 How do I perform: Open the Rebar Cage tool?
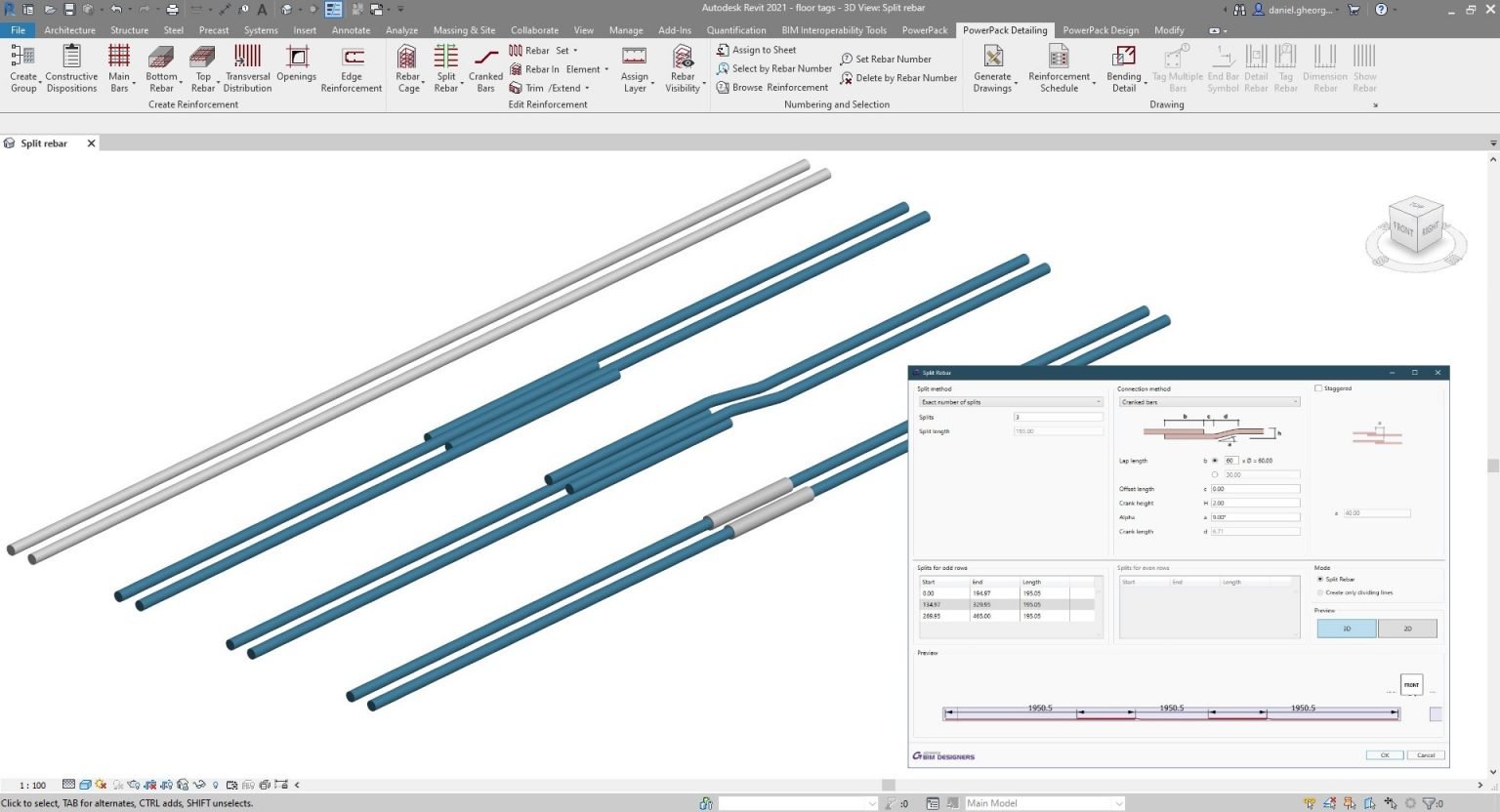pos(407,68)
